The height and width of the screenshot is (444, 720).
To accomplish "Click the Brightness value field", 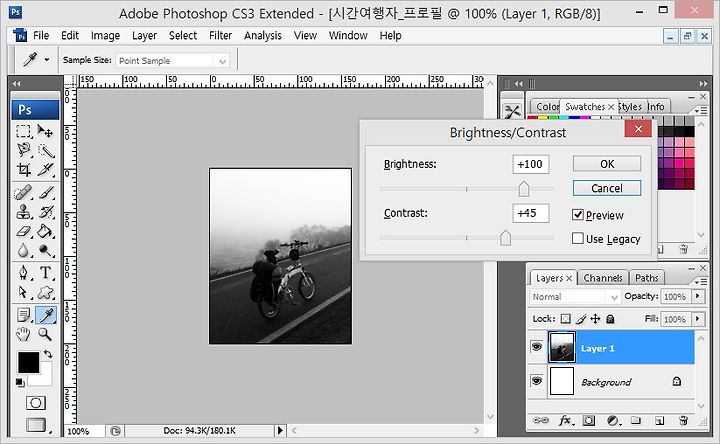I will click(x=531, y=164).
